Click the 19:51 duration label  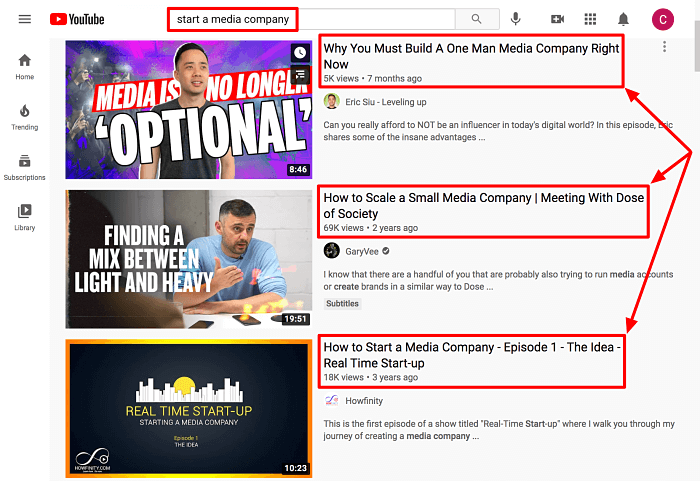coord(296,318)
